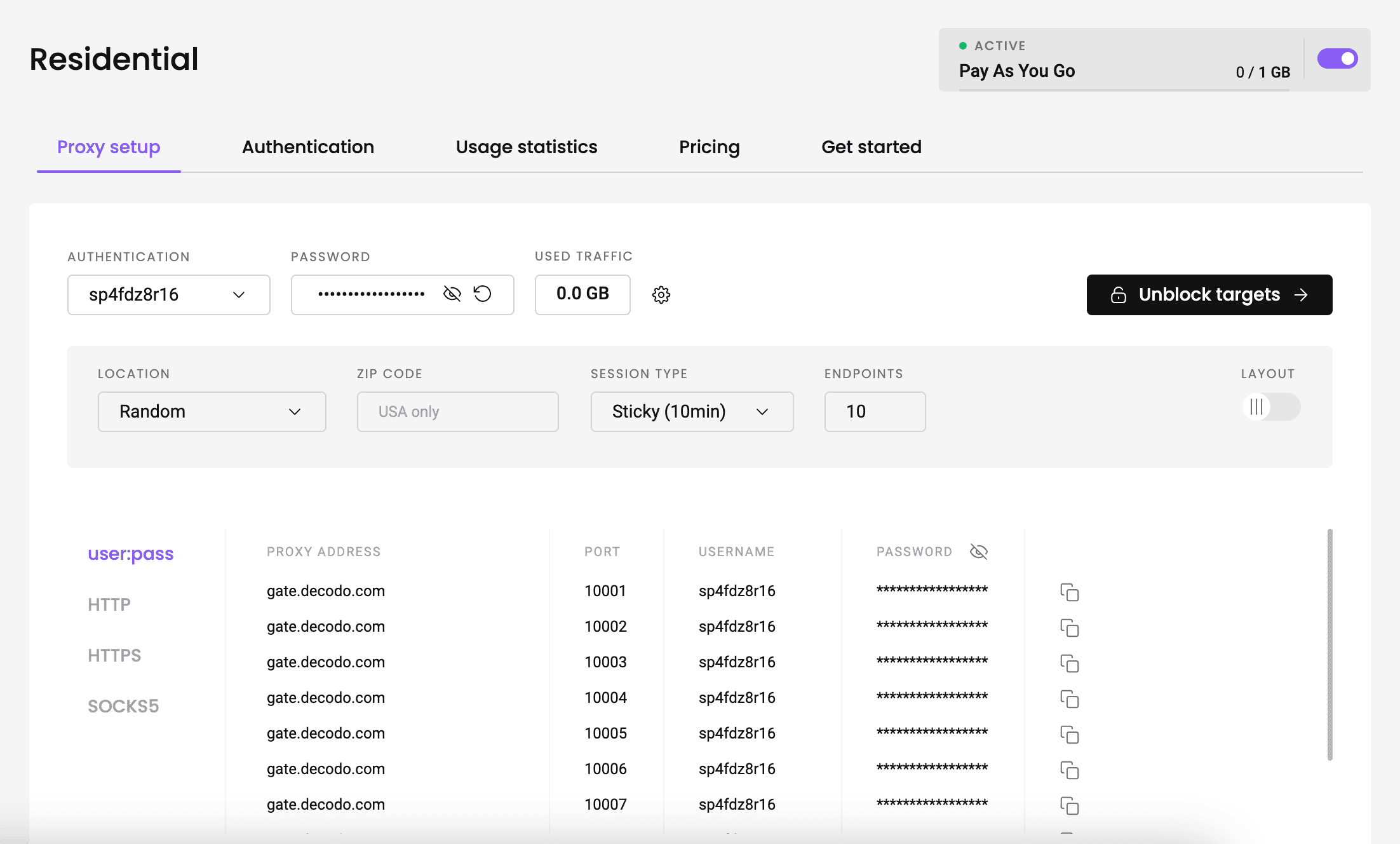This screenshot has width=1400, height=844.
Task: Copy the proxy row with port 10006
Action: tap(1070, 770)
